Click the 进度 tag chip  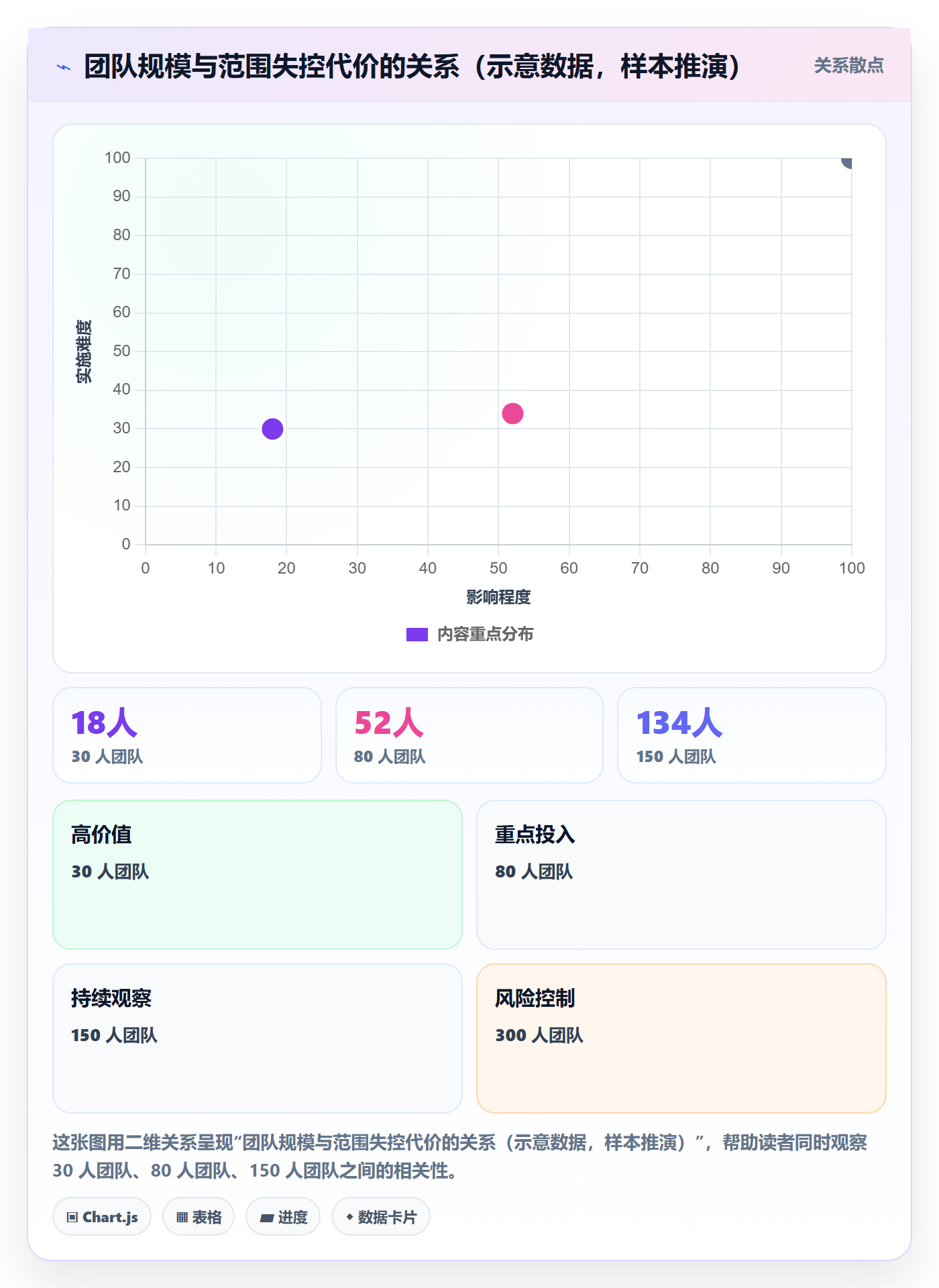283,1217
